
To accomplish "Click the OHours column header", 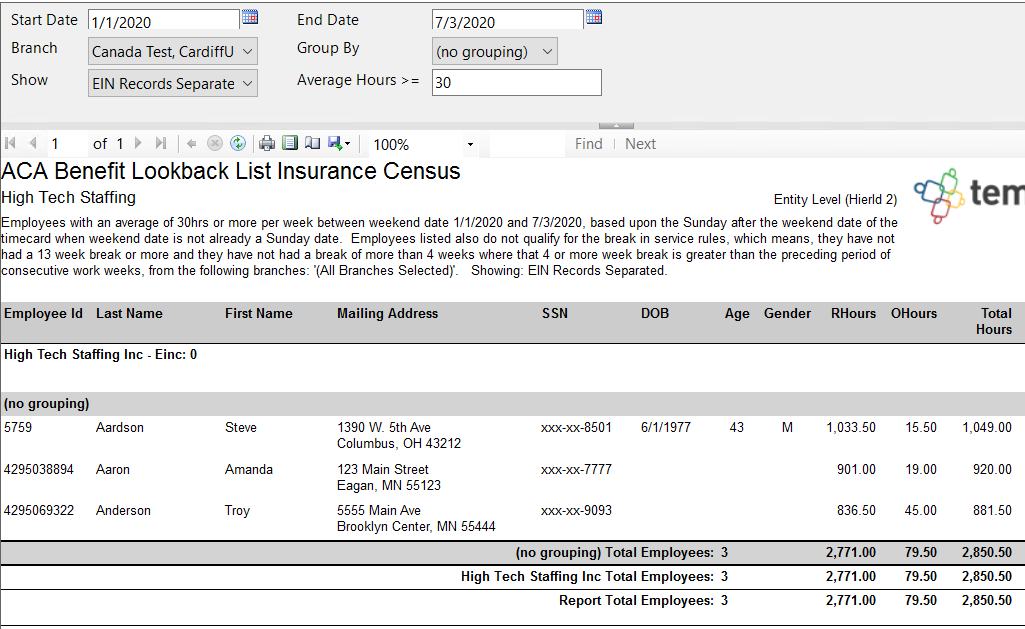I will [913, 313].
